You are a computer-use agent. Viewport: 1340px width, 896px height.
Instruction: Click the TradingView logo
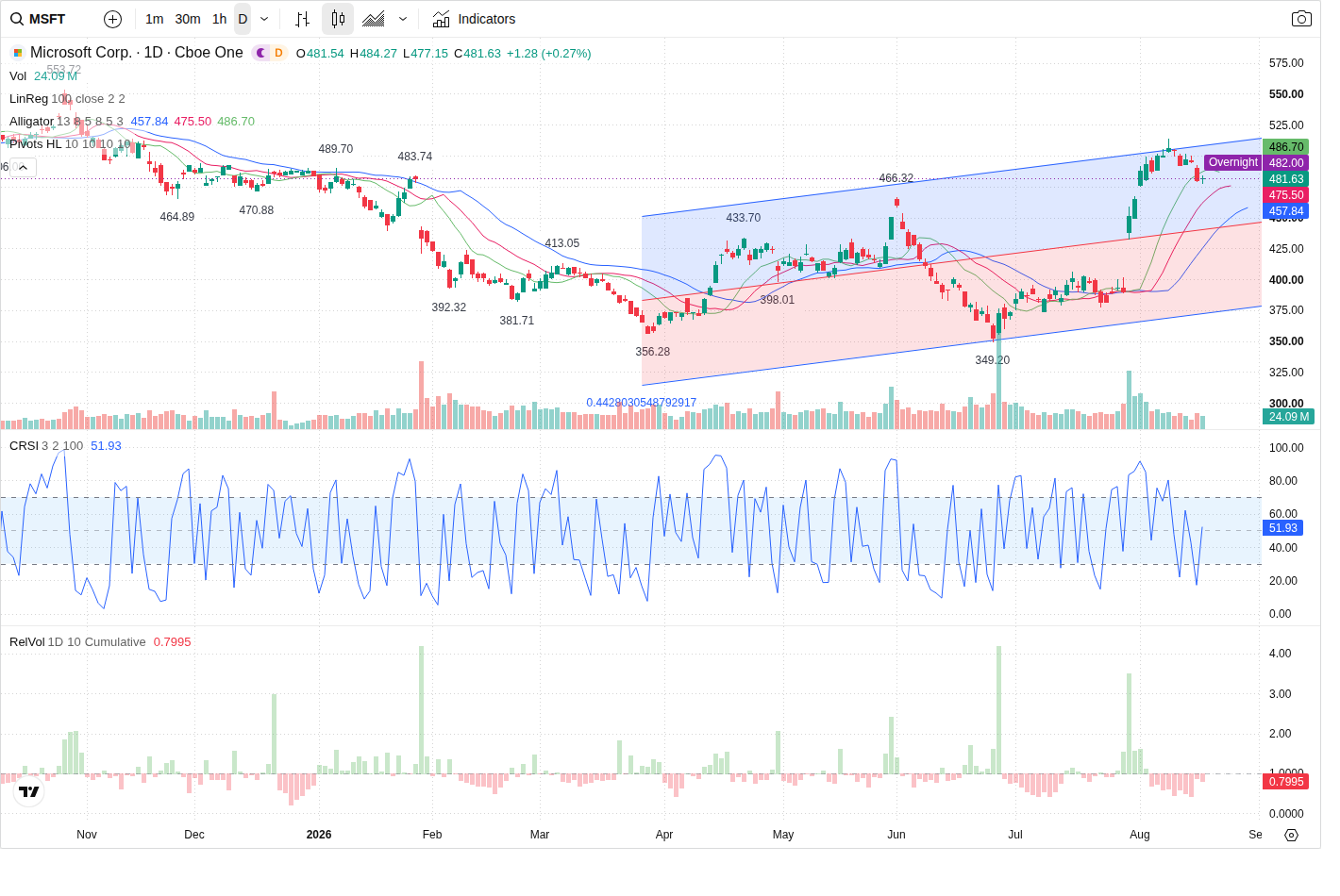point(29,792)
